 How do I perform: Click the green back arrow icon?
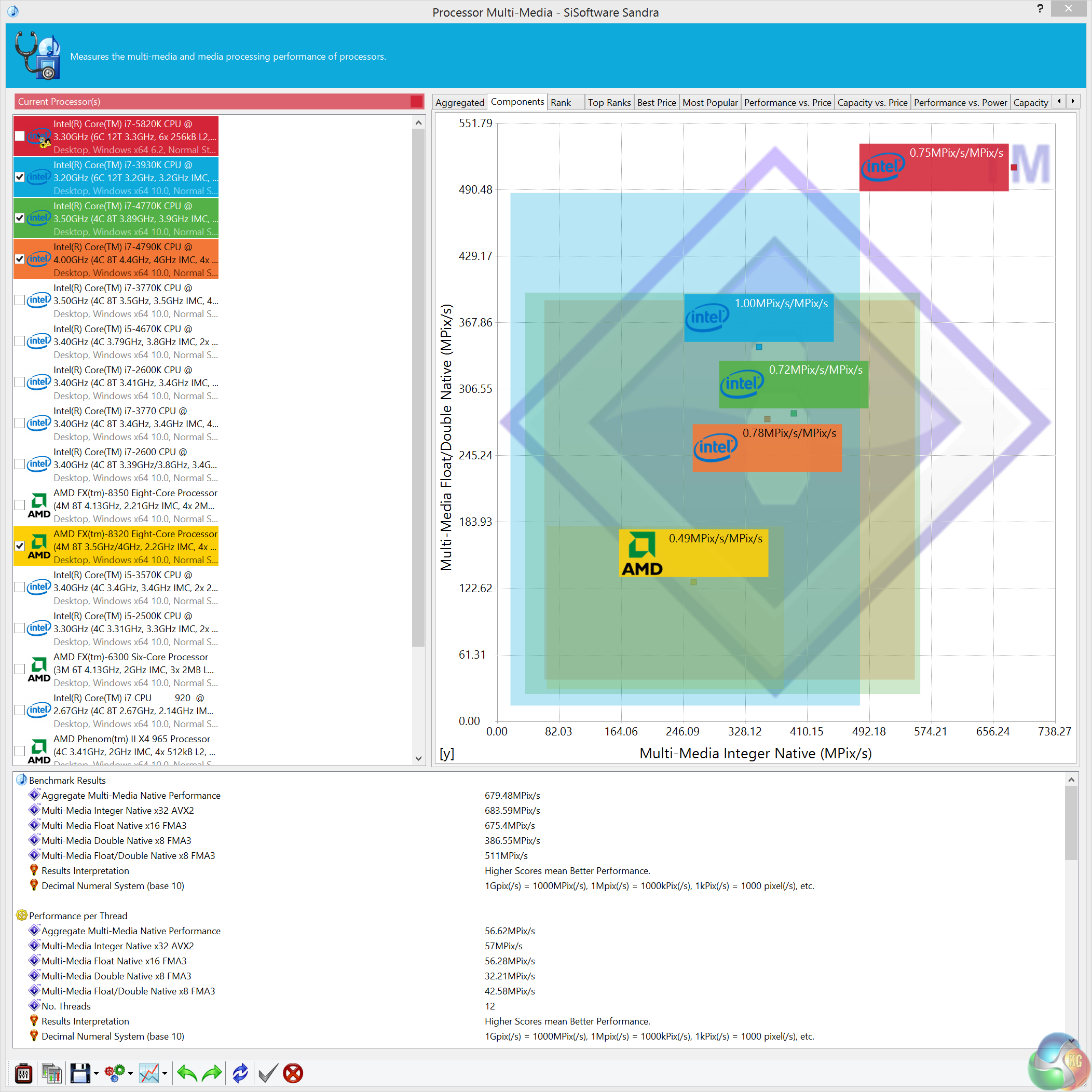coord(187,1072)
